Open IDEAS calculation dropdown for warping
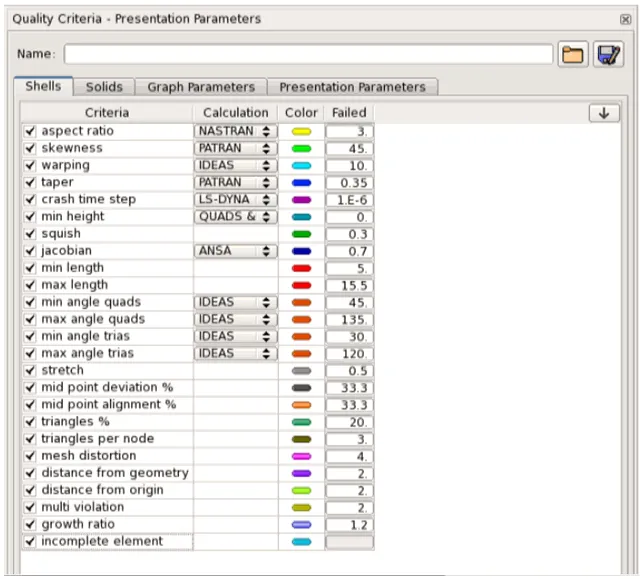 [236, 166]
